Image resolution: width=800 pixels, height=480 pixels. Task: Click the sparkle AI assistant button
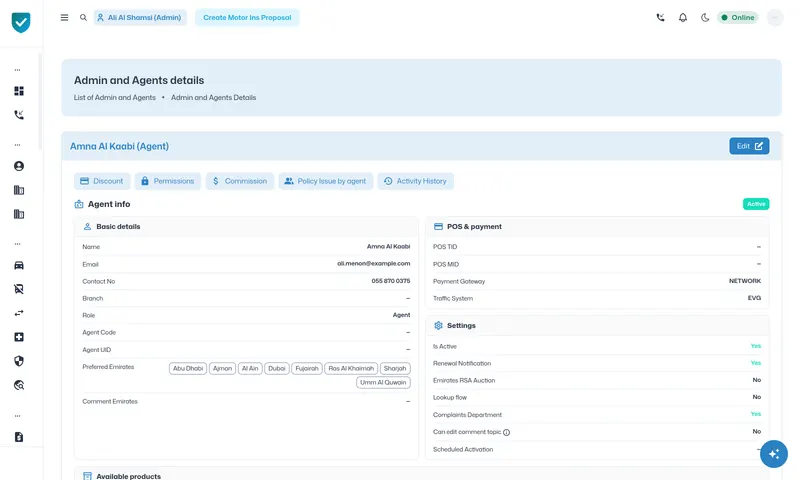[773, 453]
